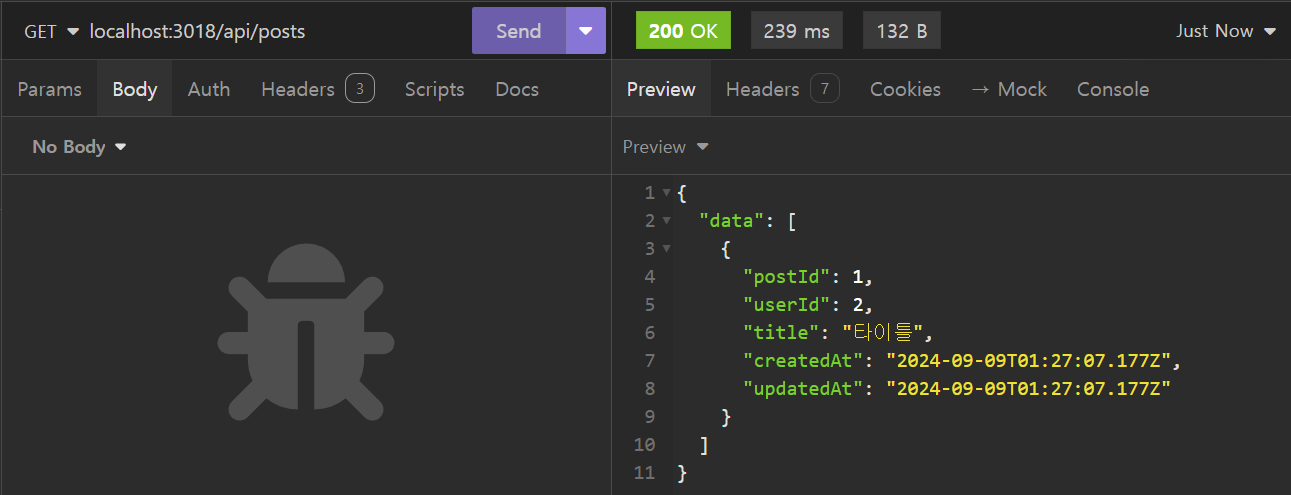Switch to the Console tab
Image resolution: width=1291 pixels, height=495 pixels.
pyautogui.click(x=1113, y=89)
